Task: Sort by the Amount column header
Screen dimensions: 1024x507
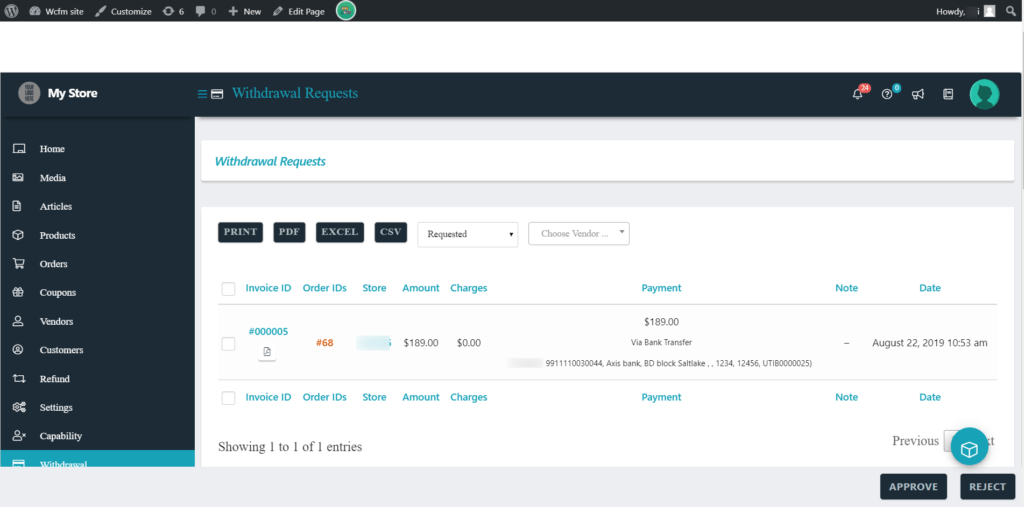Action: (x=421, y=288)
